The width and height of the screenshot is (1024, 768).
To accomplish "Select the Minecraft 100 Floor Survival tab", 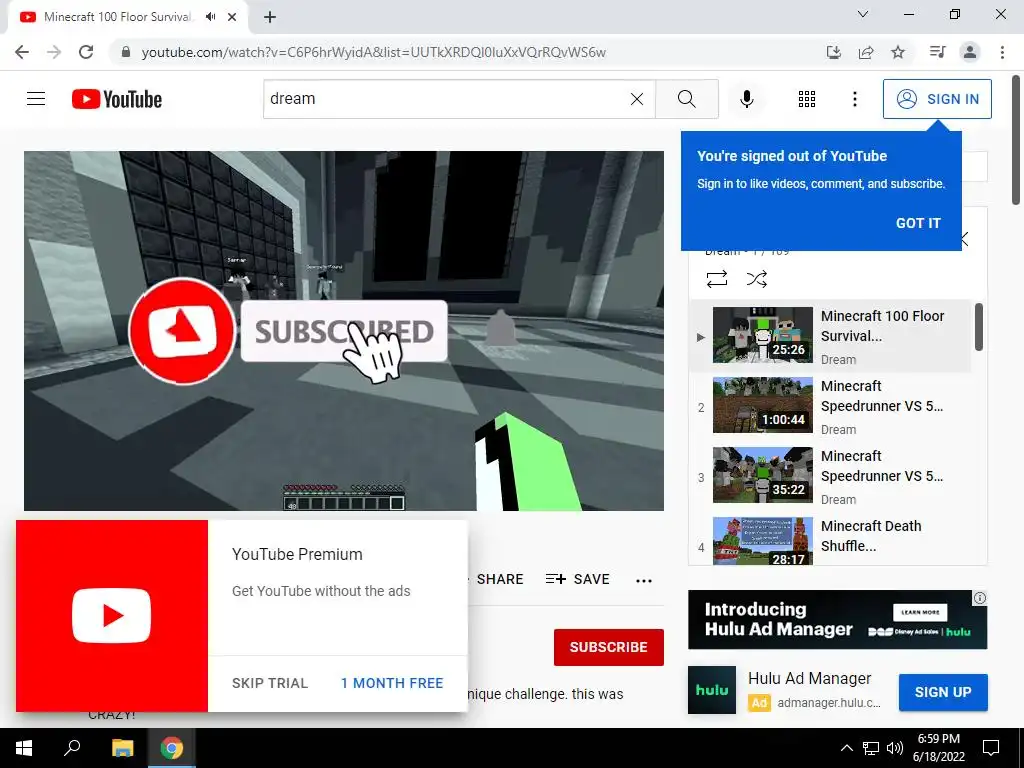I will pyautogui.click(x=127, y=17).
